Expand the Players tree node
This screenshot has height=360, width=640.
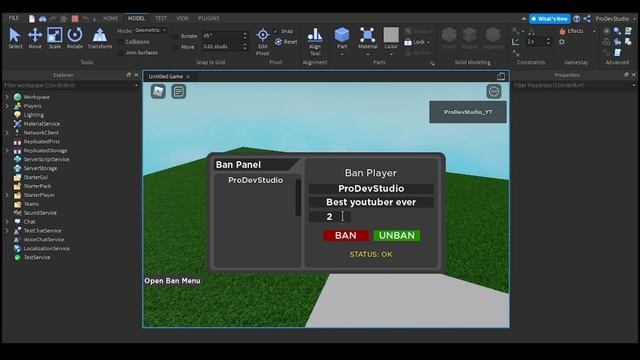(7, 106)
